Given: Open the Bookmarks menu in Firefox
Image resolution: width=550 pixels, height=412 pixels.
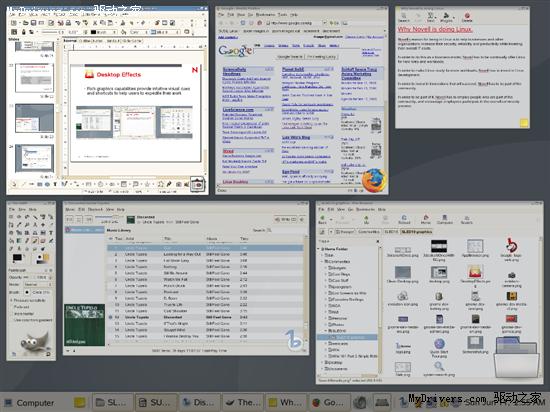Looking at the screenshot, I should click(265, 15).
